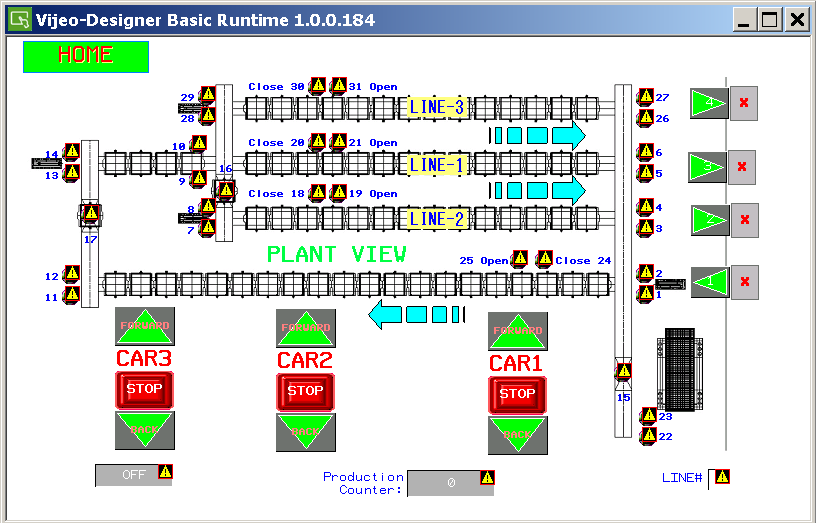
Task: Select the LINE# input field
Action: point(719,479)
